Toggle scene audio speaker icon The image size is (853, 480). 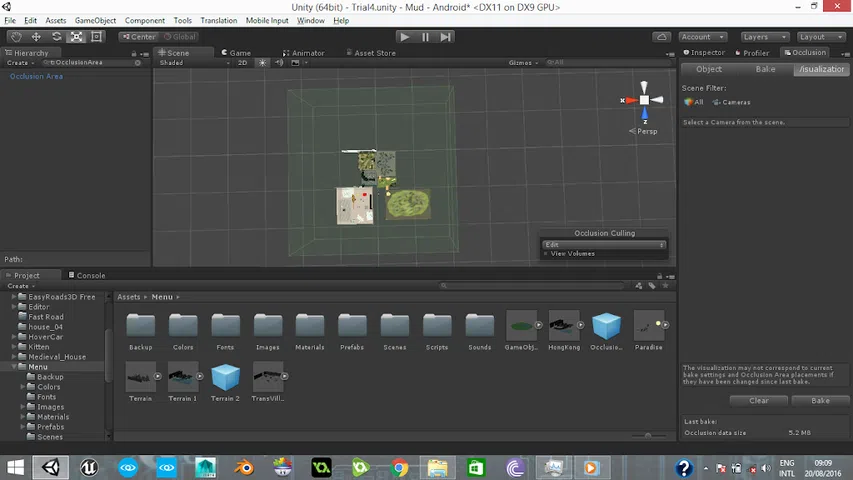coord(280,62)
